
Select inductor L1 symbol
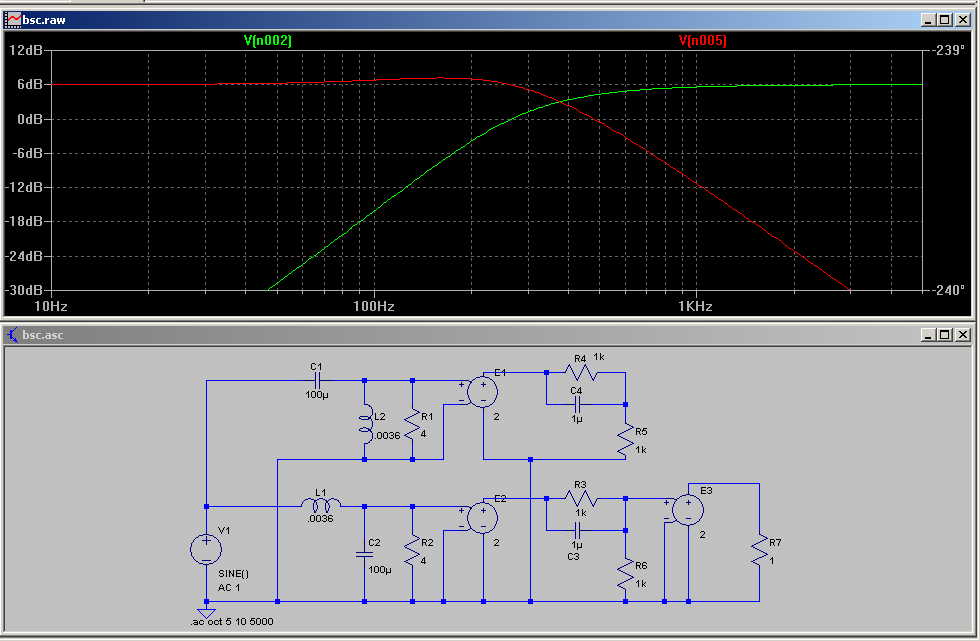pos(321,504)
